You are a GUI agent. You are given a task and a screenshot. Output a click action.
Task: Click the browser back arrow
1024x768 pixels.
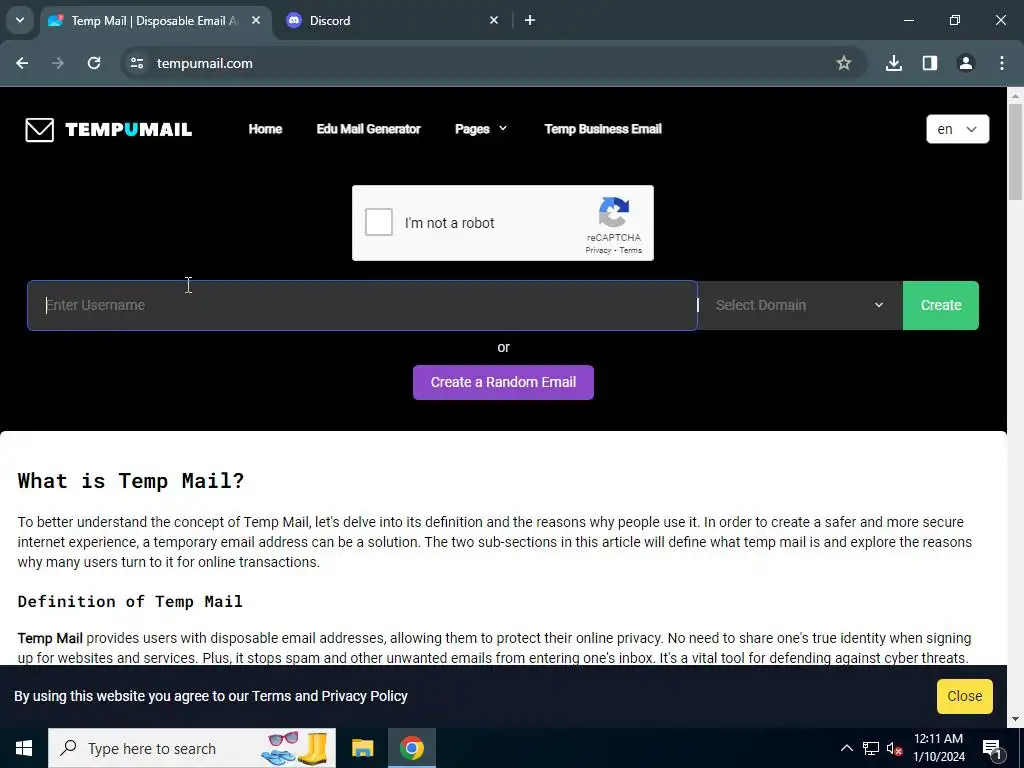click(22, 63)
